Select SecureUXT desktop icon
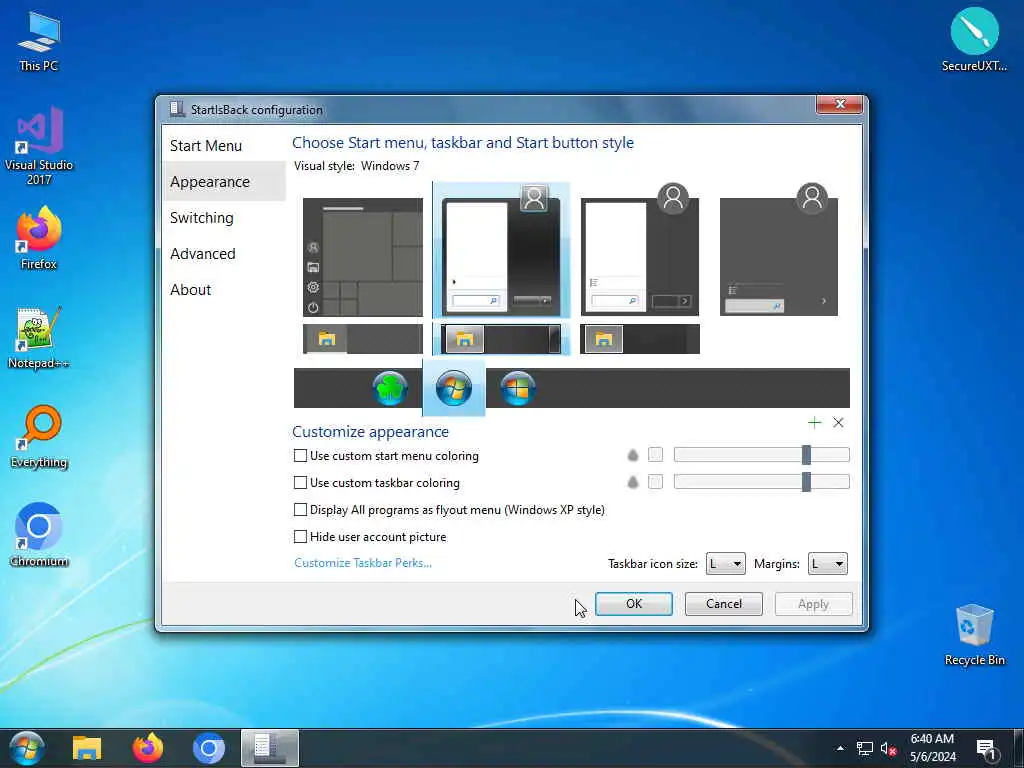The image size is (1024, 768). 974,39
